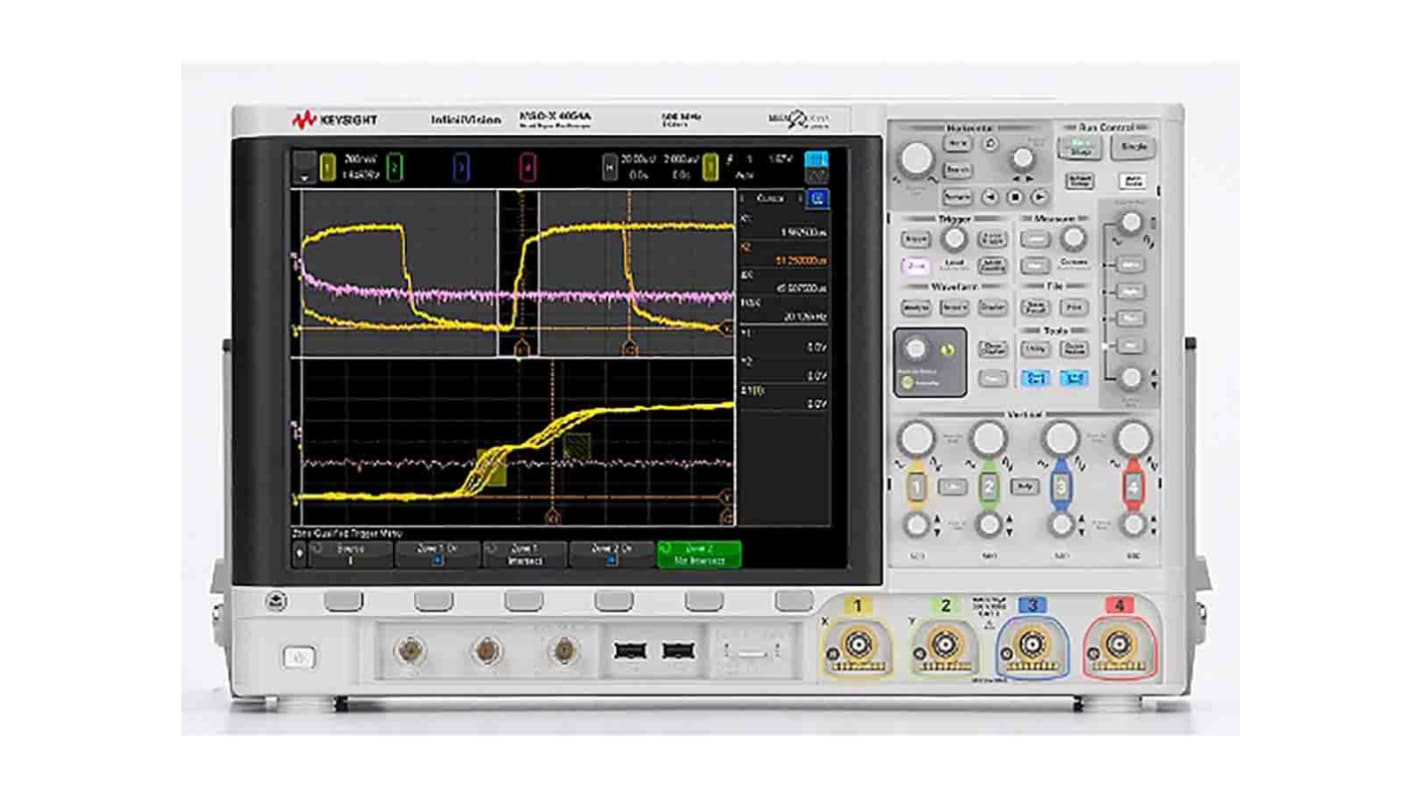Adjust the trigger Level knob

tap(955, 240)
